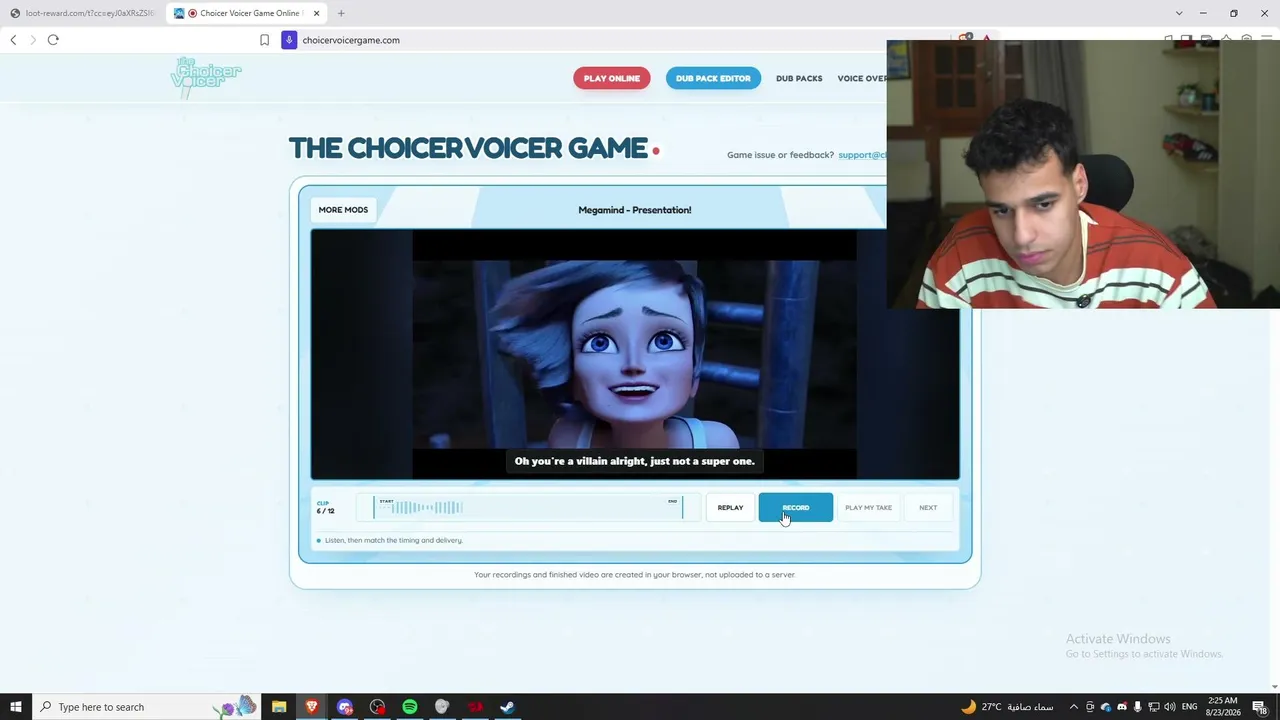
Task: Open the Dub Pack Editor
Action: pyautogui.click(x=713, y=78)
